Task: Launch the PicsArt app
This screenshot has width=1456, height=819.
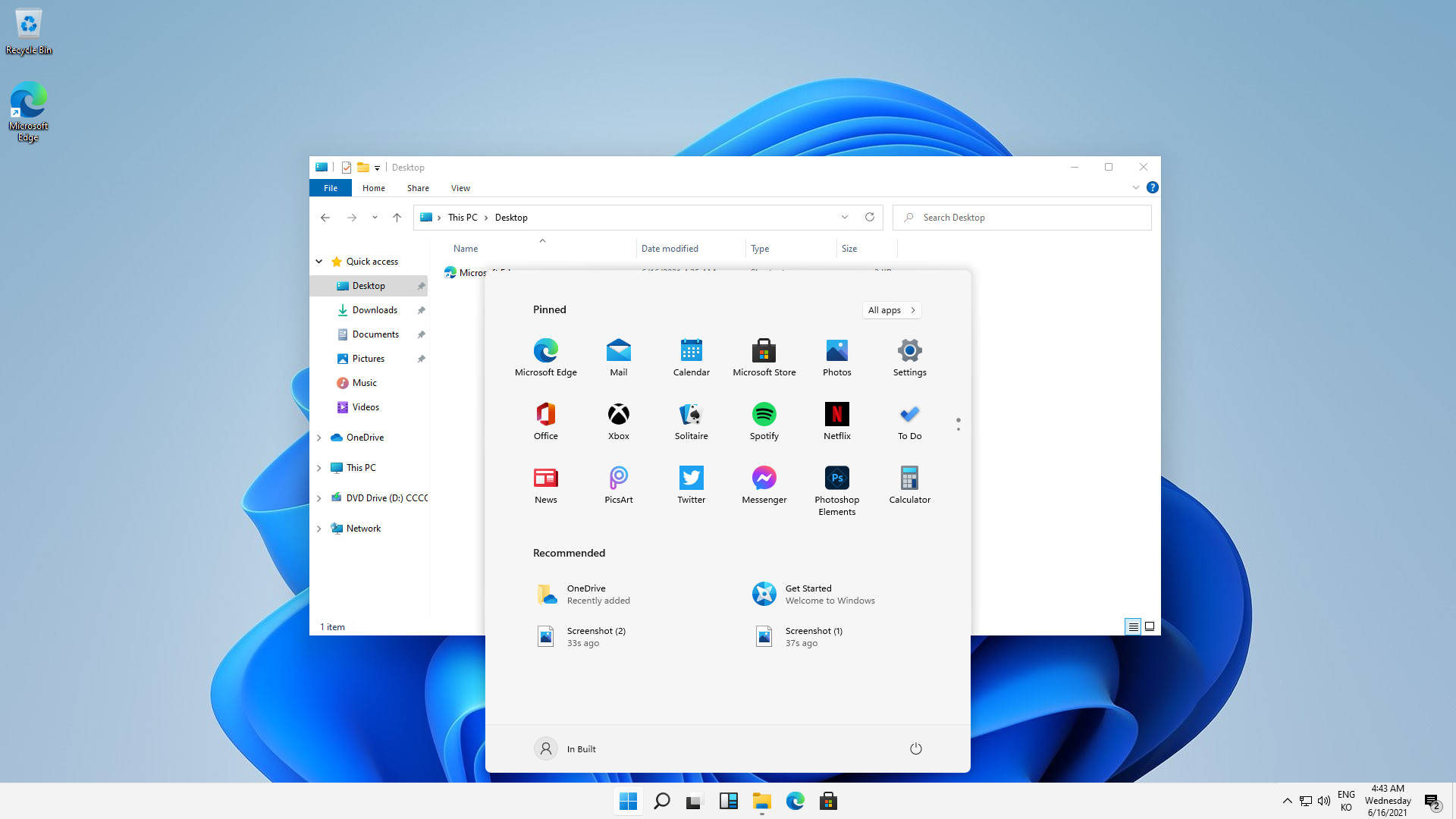Action: [x=618, y=484]
